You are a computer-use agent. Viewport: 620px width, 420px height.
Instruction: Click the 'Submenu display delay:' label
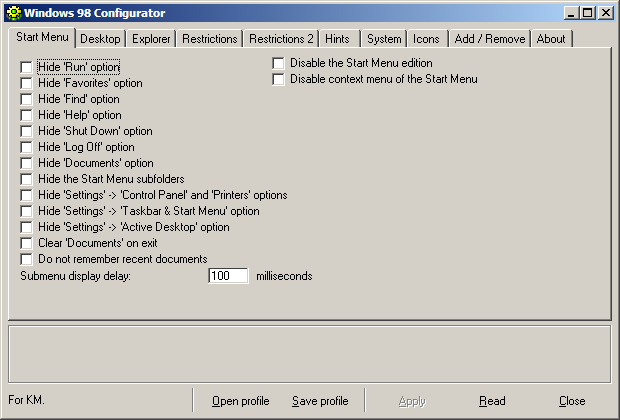pos(76,276)
